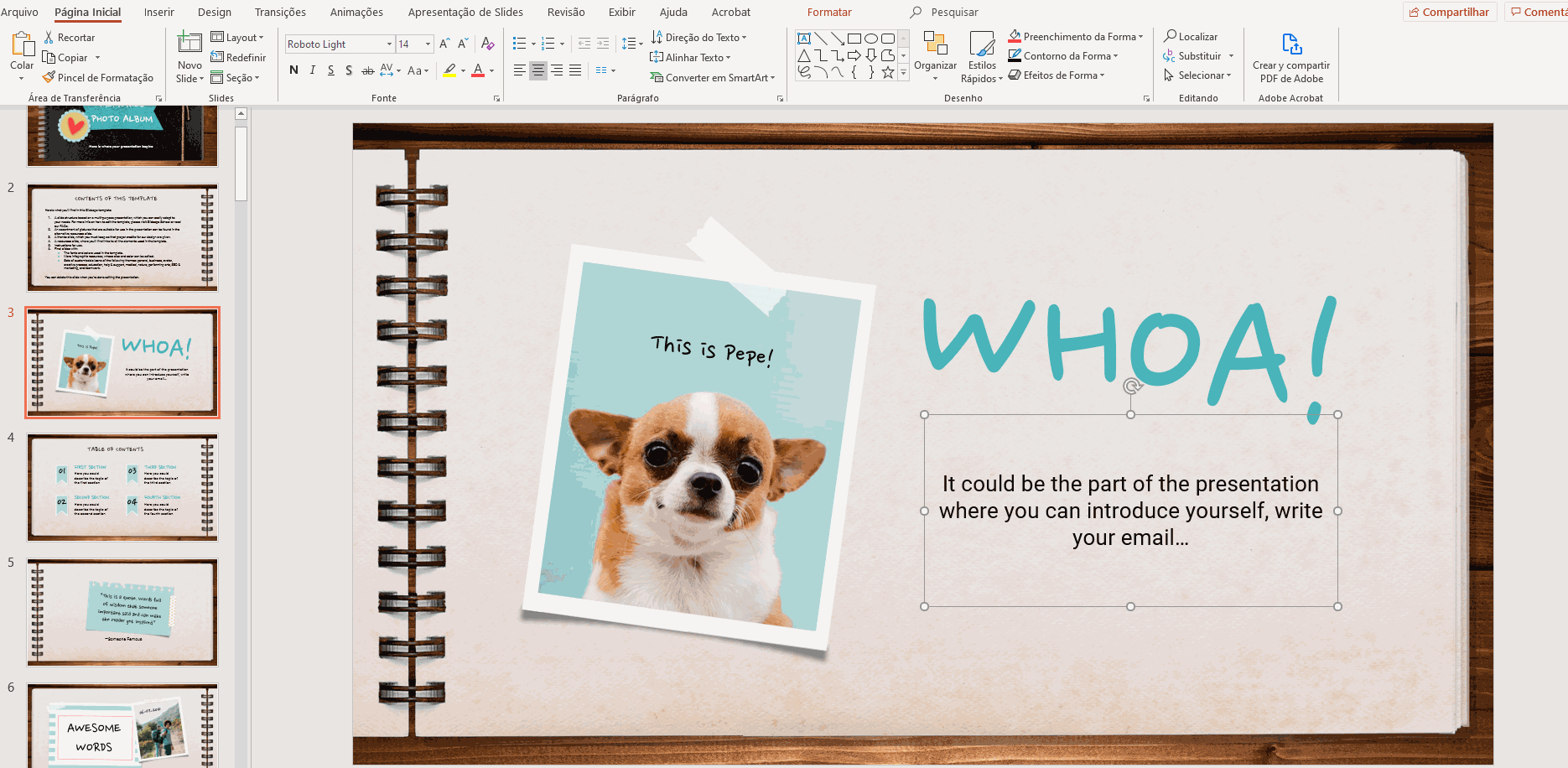
Task: Open font name Roboto Light dropdown
Action: point(389,44)
